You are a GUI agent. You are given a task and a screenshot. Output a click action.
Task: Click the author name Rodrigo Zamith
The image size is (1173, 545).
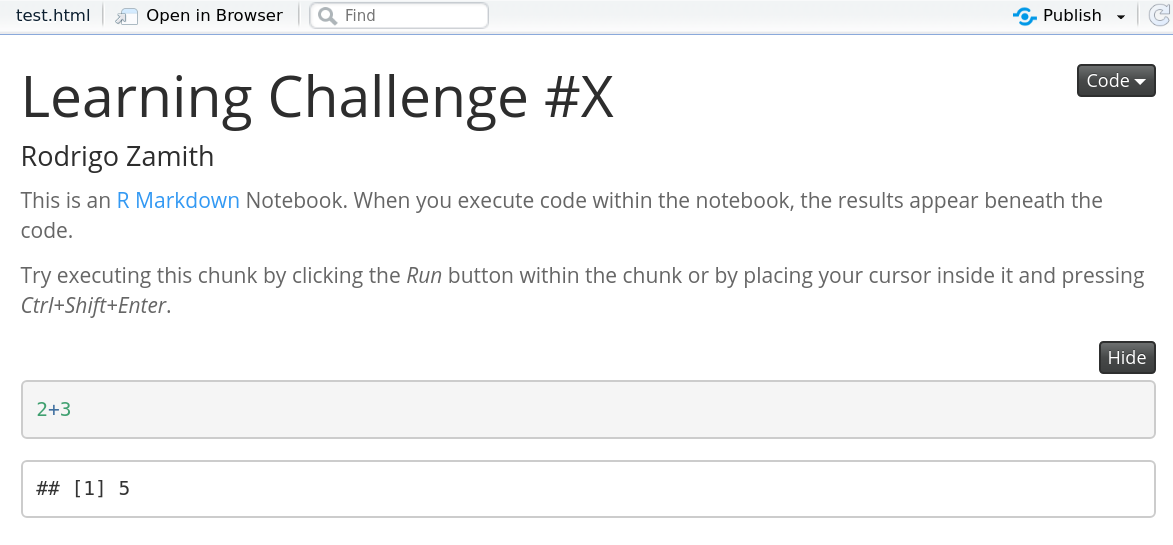click(117, 157)
